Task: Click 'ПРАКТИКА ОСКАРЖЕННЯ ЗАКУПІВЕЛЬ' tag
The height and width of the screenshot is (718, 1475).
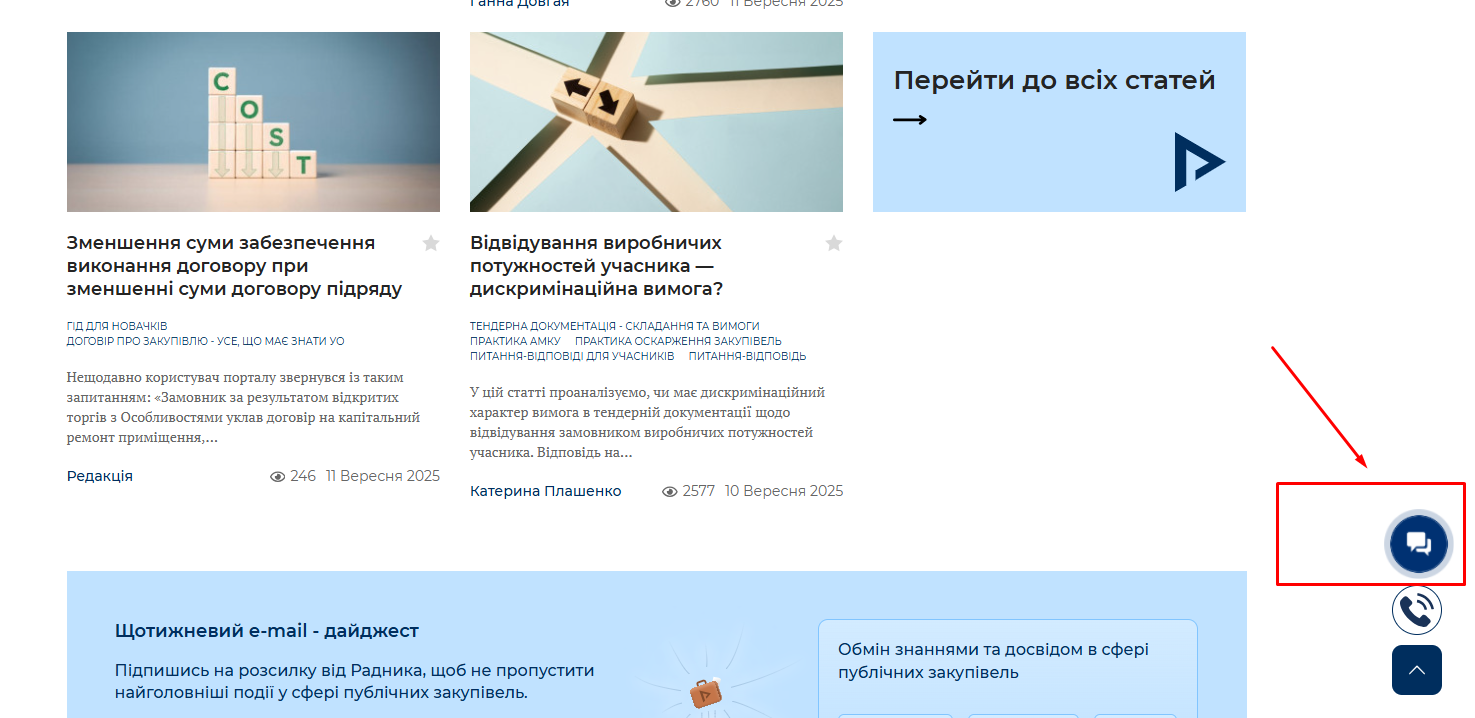Action: [678, 341]
